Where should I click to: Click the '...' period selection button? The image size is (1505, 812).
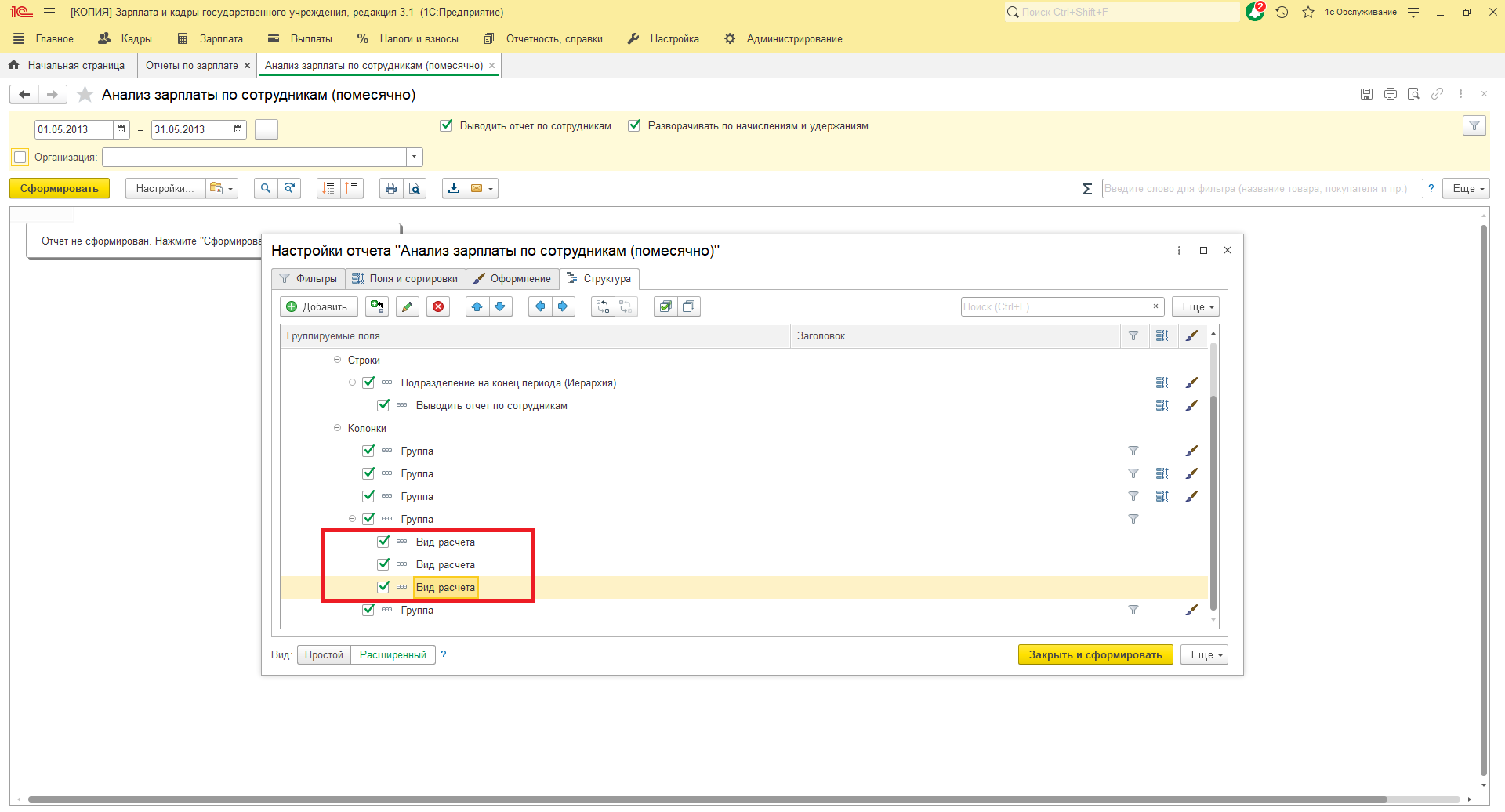coord(267,129)
